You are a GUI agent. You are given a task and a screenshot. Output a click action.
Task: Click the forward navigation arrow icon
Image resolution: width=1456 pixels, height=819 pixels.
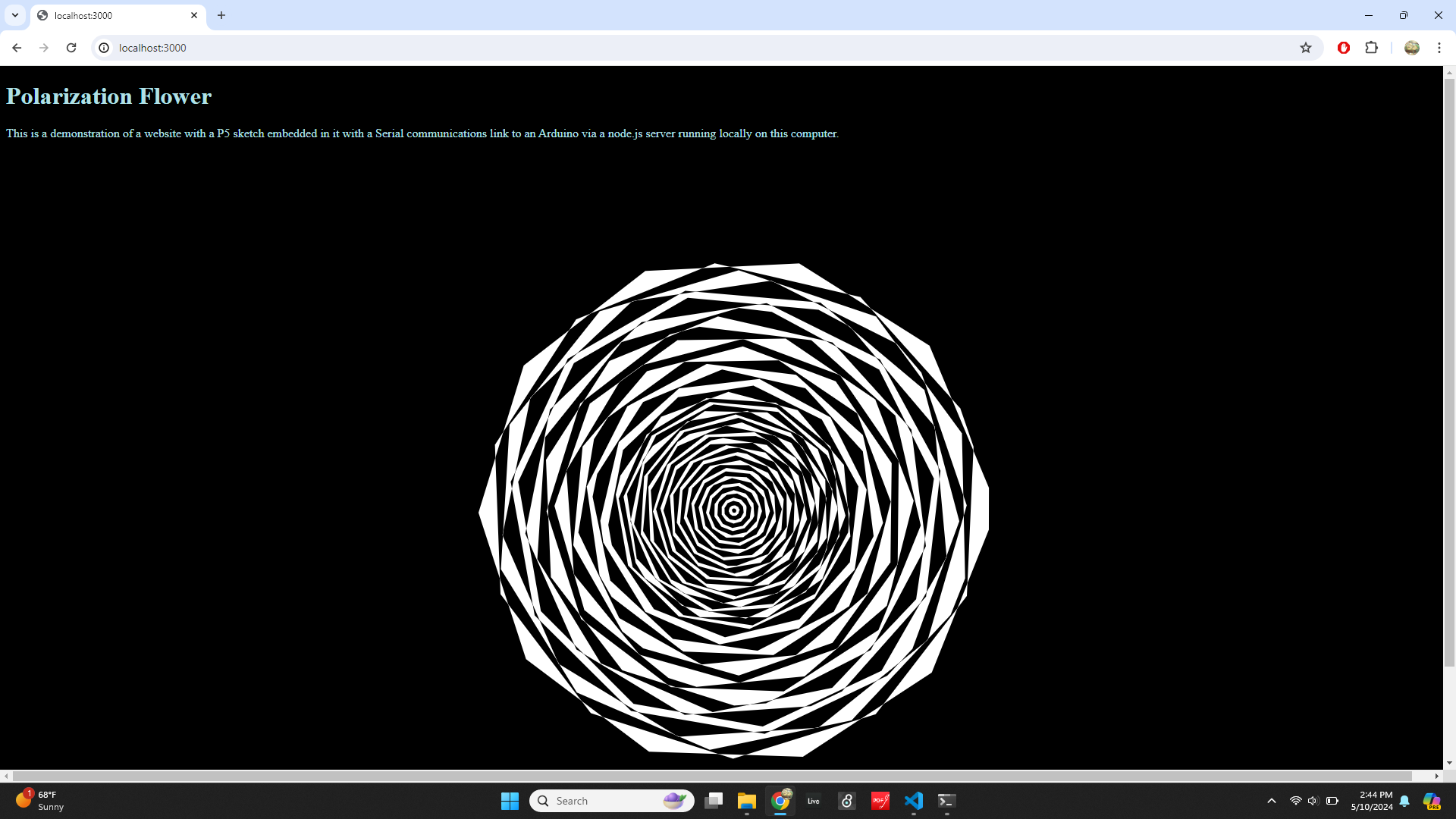(44, 48)
